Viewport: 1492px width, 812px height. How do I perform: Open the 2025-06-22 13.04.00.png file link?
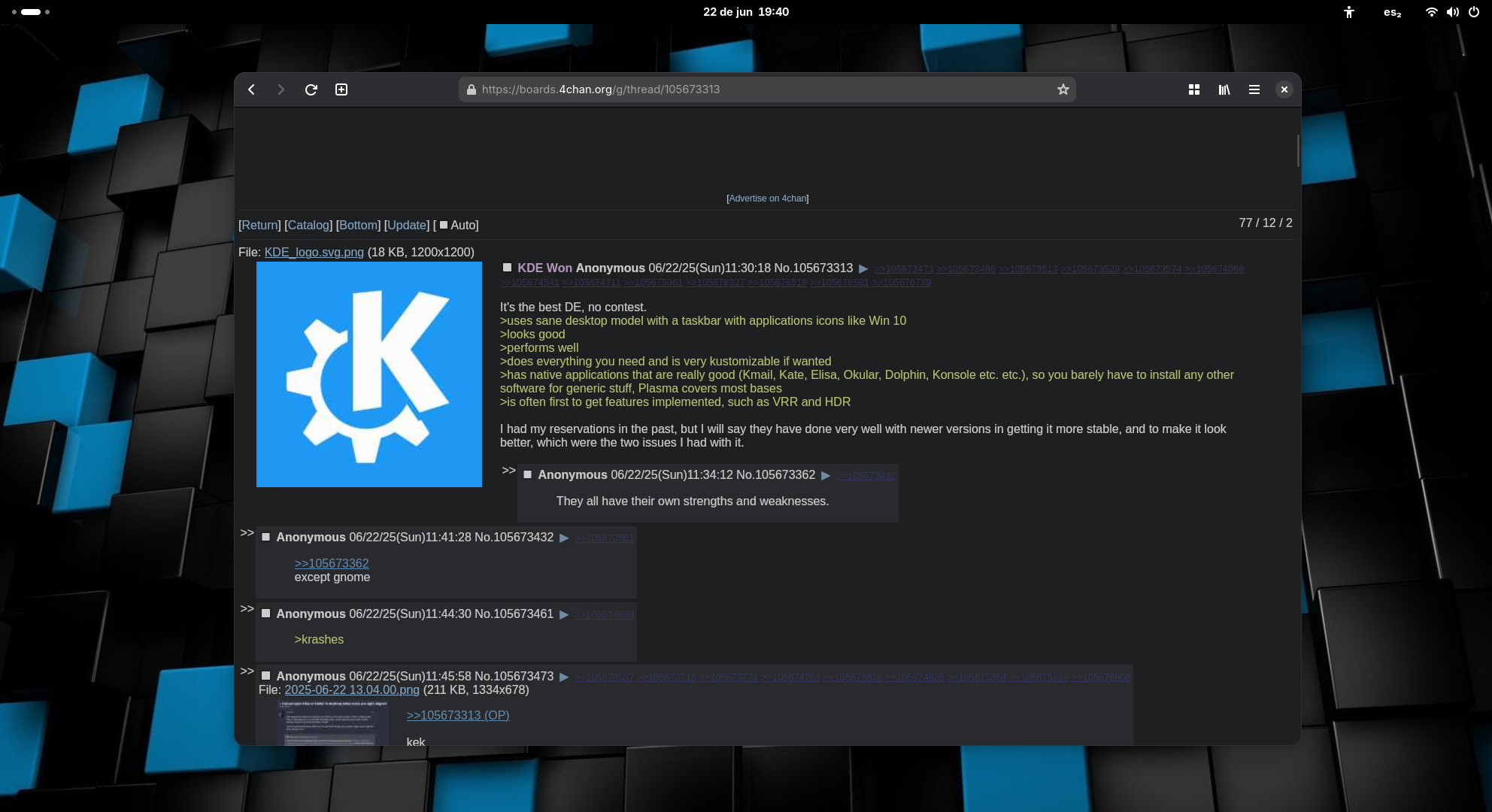352,689
